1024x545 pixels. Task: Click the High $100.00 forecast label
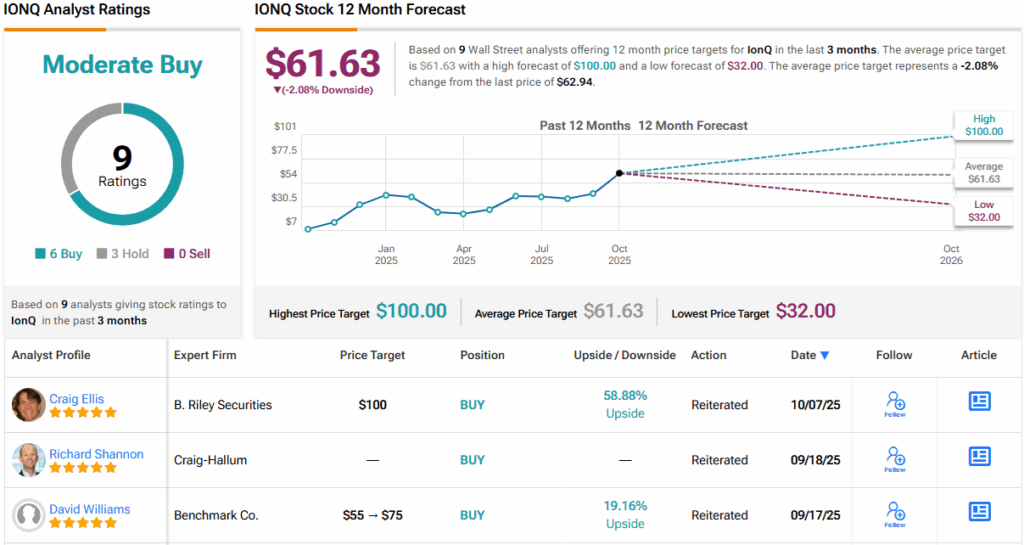point(982,125)
